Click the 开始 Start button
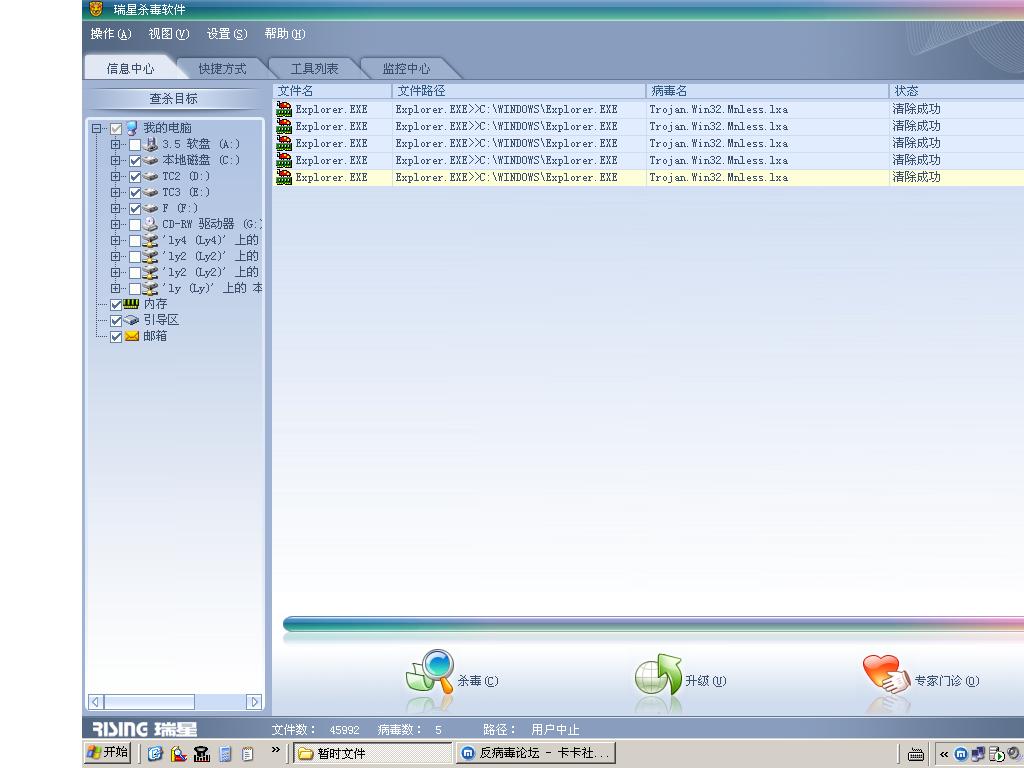This screenshot has height=768, width=1024. 108,753
